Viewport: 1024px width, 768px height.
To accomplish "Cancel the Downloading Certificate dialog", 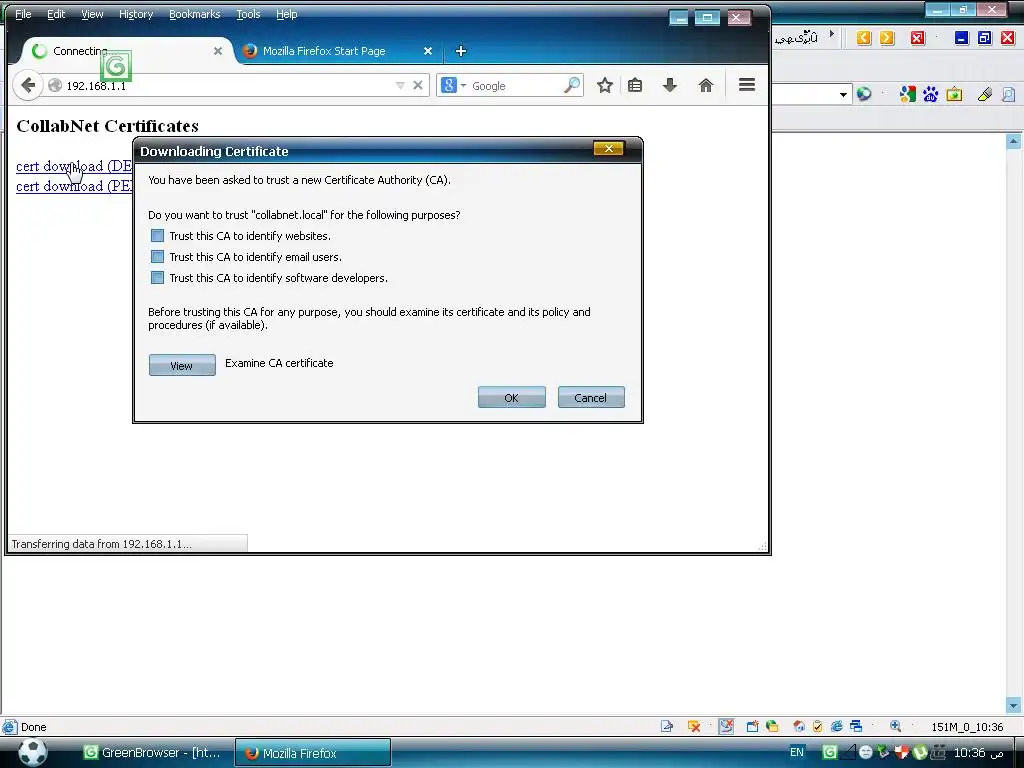I will (591, 397).
